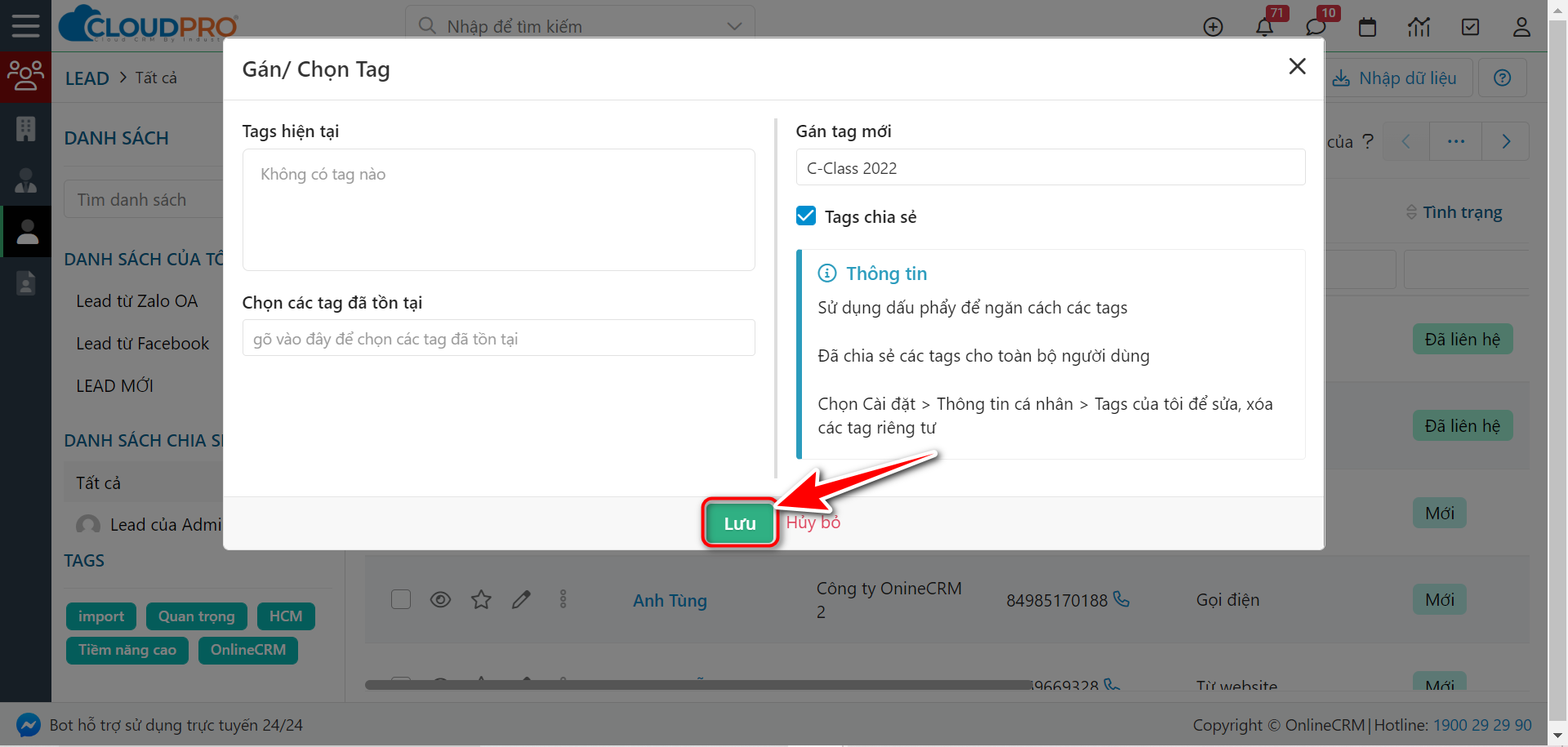This screenshot has width=1568, height=747.
Task: Expand the search box dropdown arrow
Action: [x=734, y=26]
